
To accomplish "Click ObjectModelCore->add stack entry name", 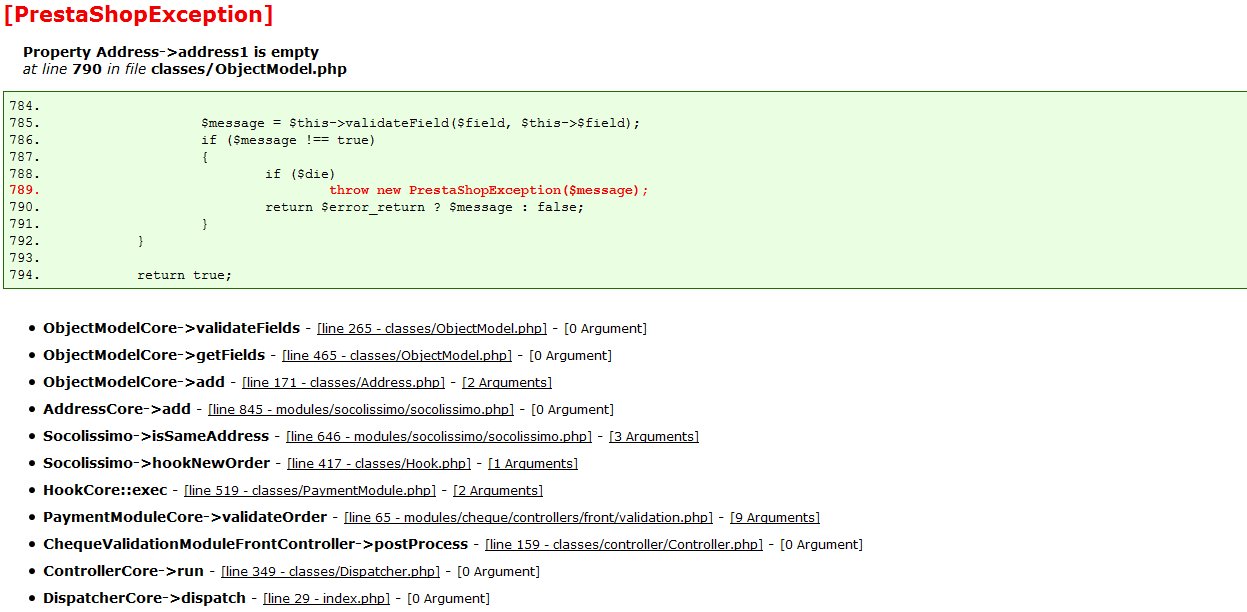I will pyautogui.click(x=134, y=382).
